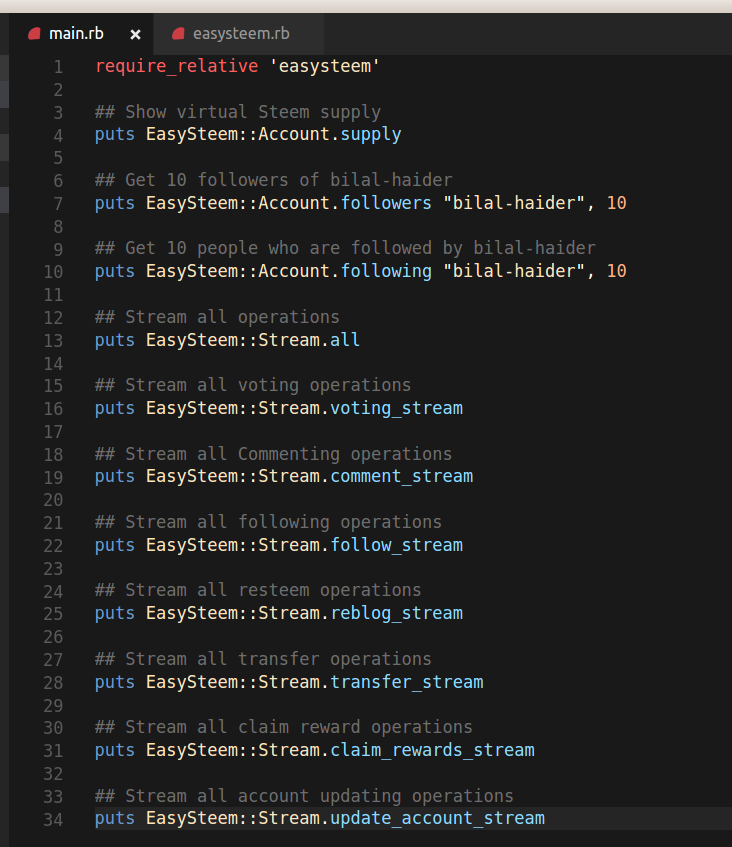Click the 'supply' method on line 4
Image resolution: width=732 pixels, height=847 pixels.
[x=371, y=134]
